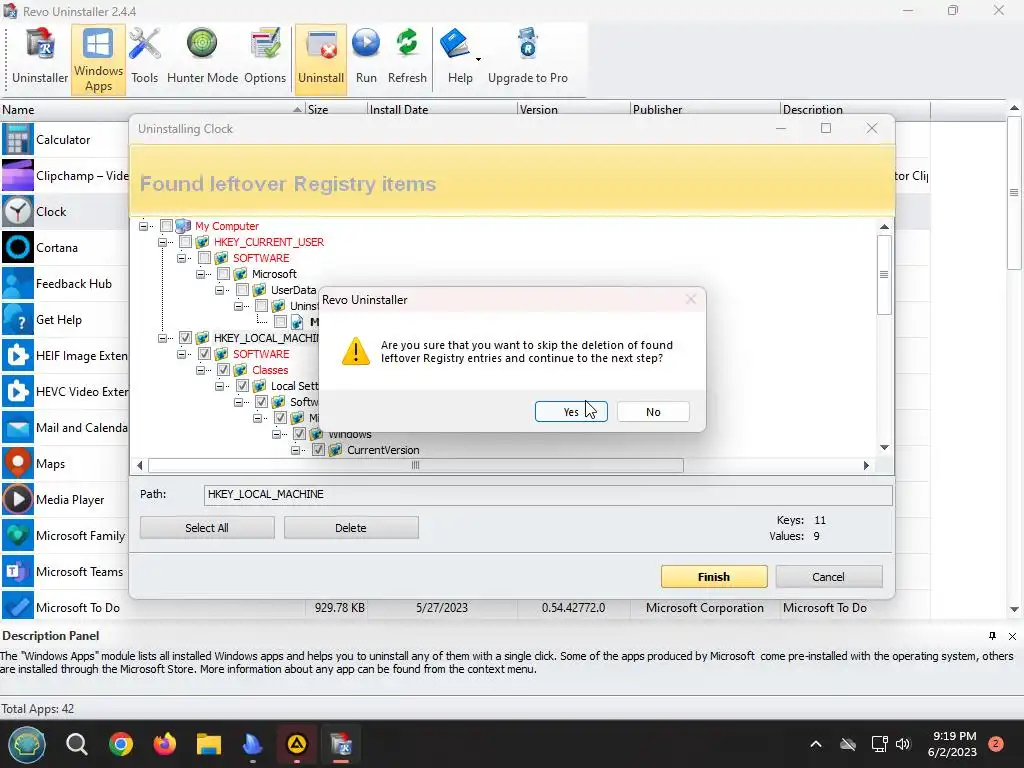
Task: Select the Microsoft Family app icon
Action: [17, 536]
